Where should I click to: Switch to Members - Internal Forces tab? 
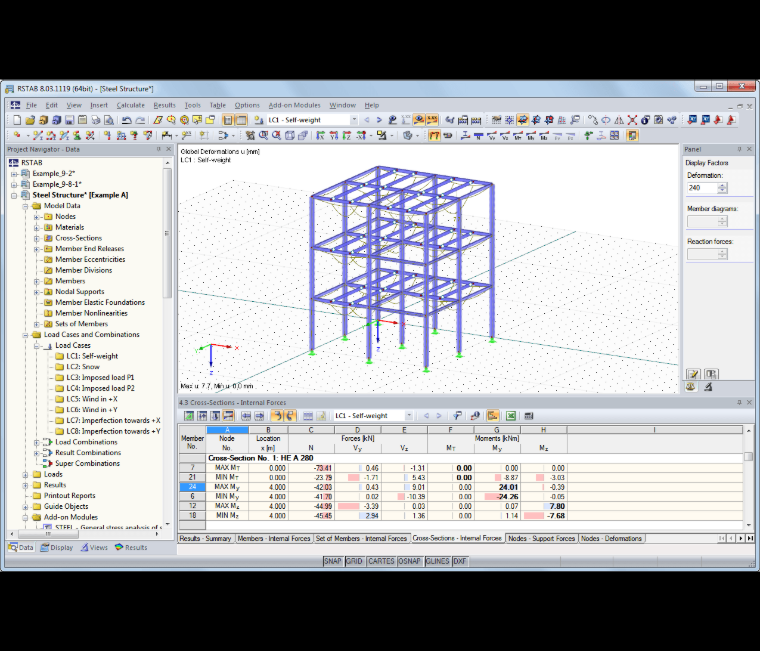(x=273, y=538)
